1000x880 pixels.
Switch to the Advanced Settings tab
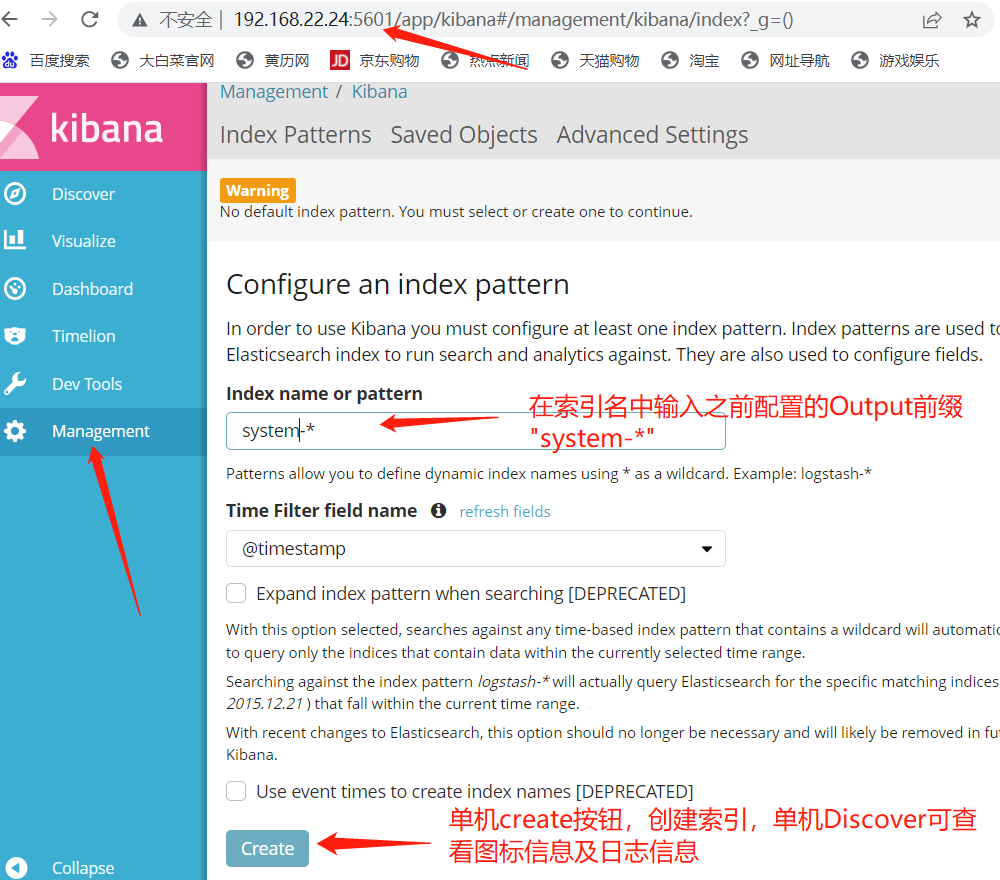(652, 135)
